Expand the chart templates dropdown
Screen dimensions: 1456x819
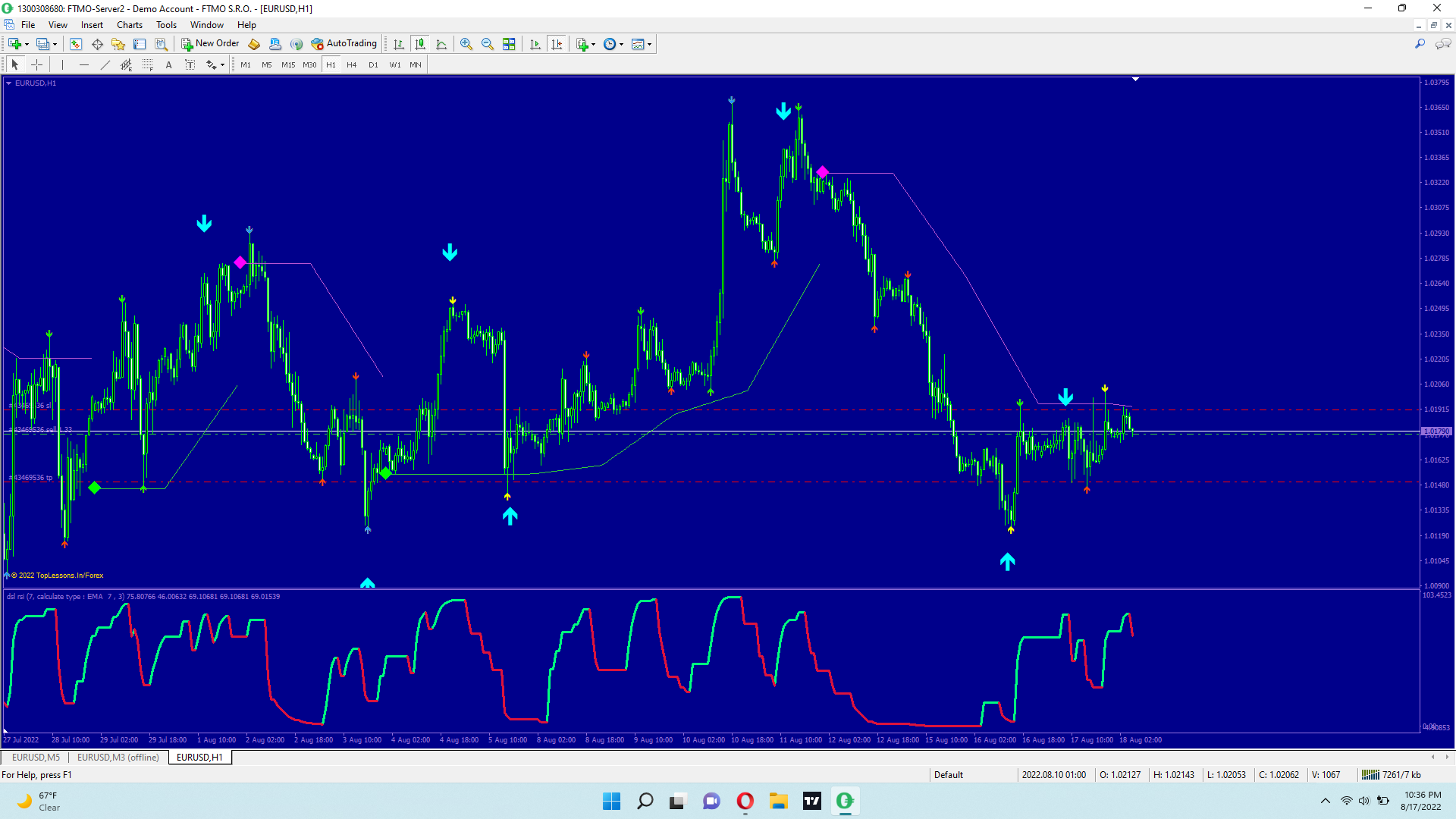(x=649, y=44)
